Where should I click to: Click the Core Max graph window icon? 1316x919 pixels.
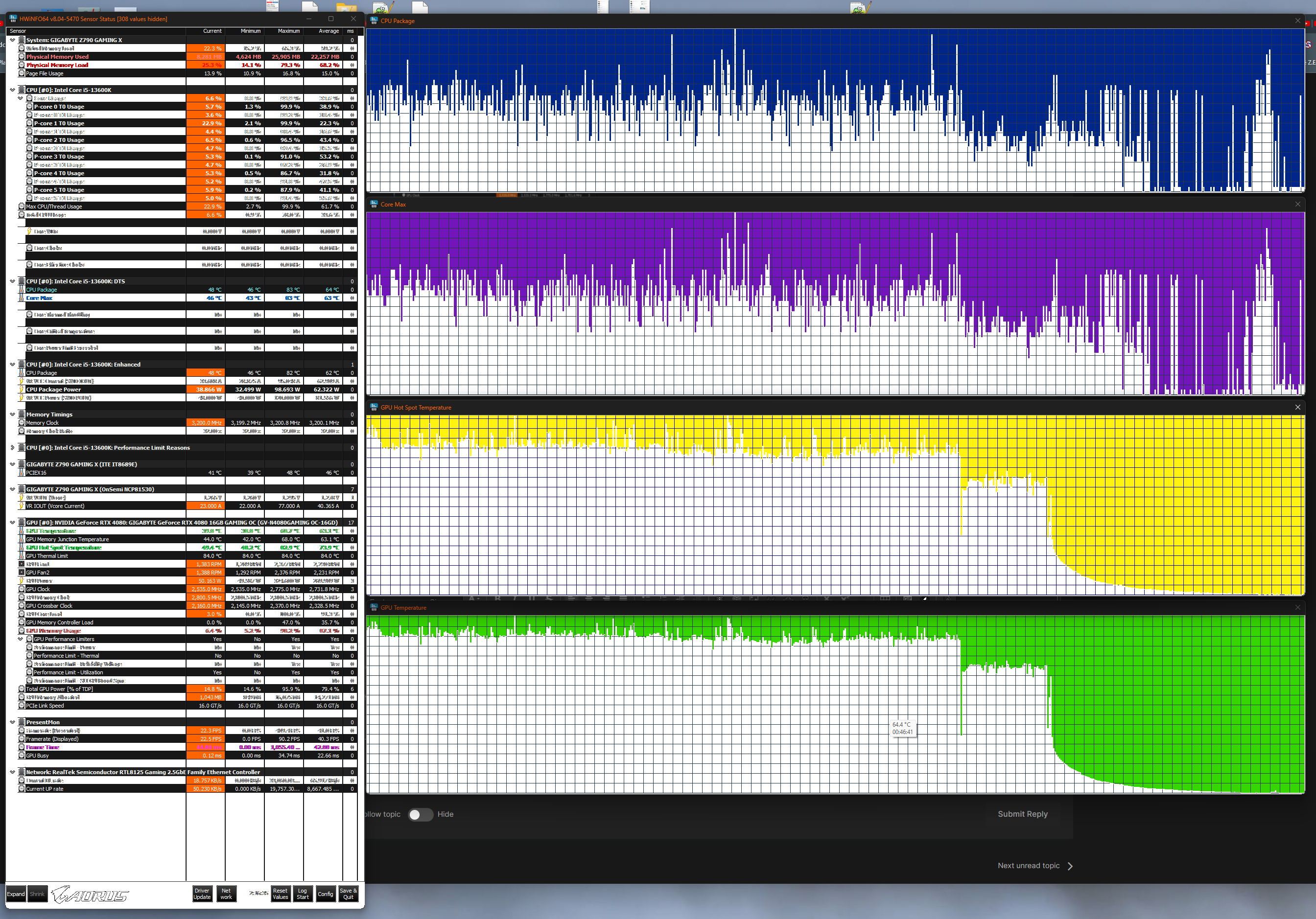tap(374, 204)
